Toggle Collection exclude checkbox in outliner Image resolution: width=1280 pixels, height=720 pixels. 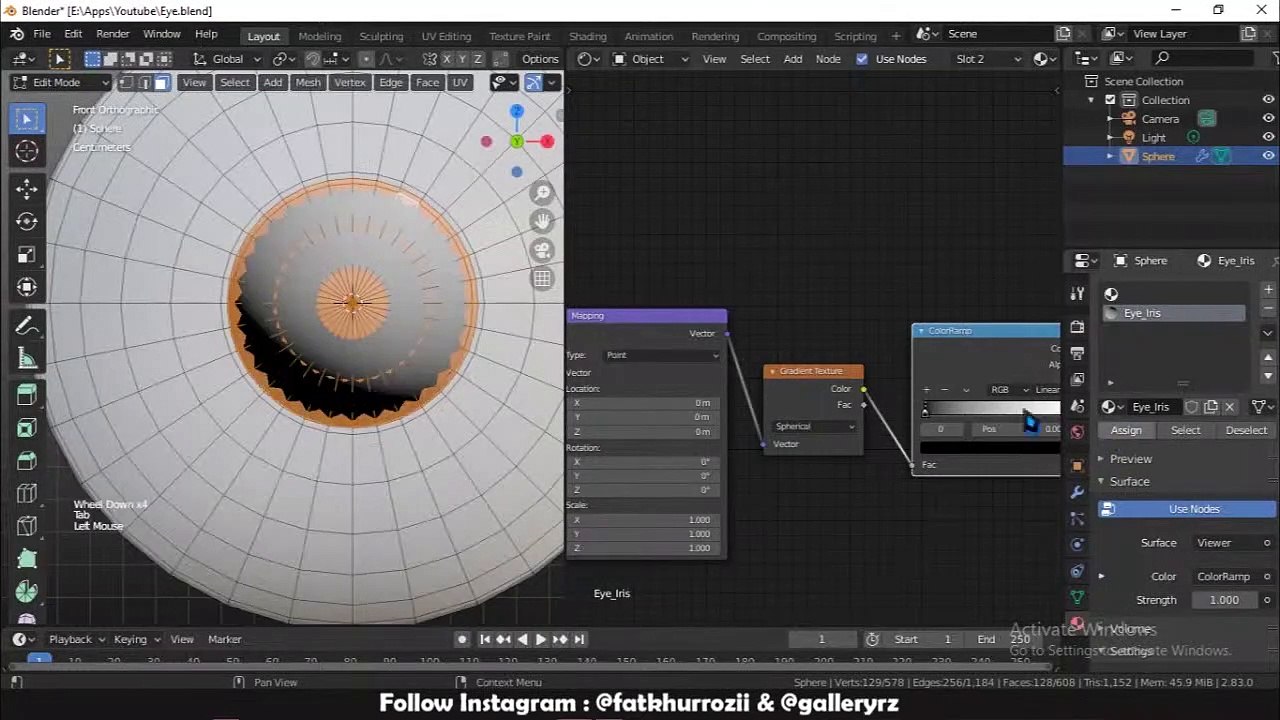[1110, 100]
